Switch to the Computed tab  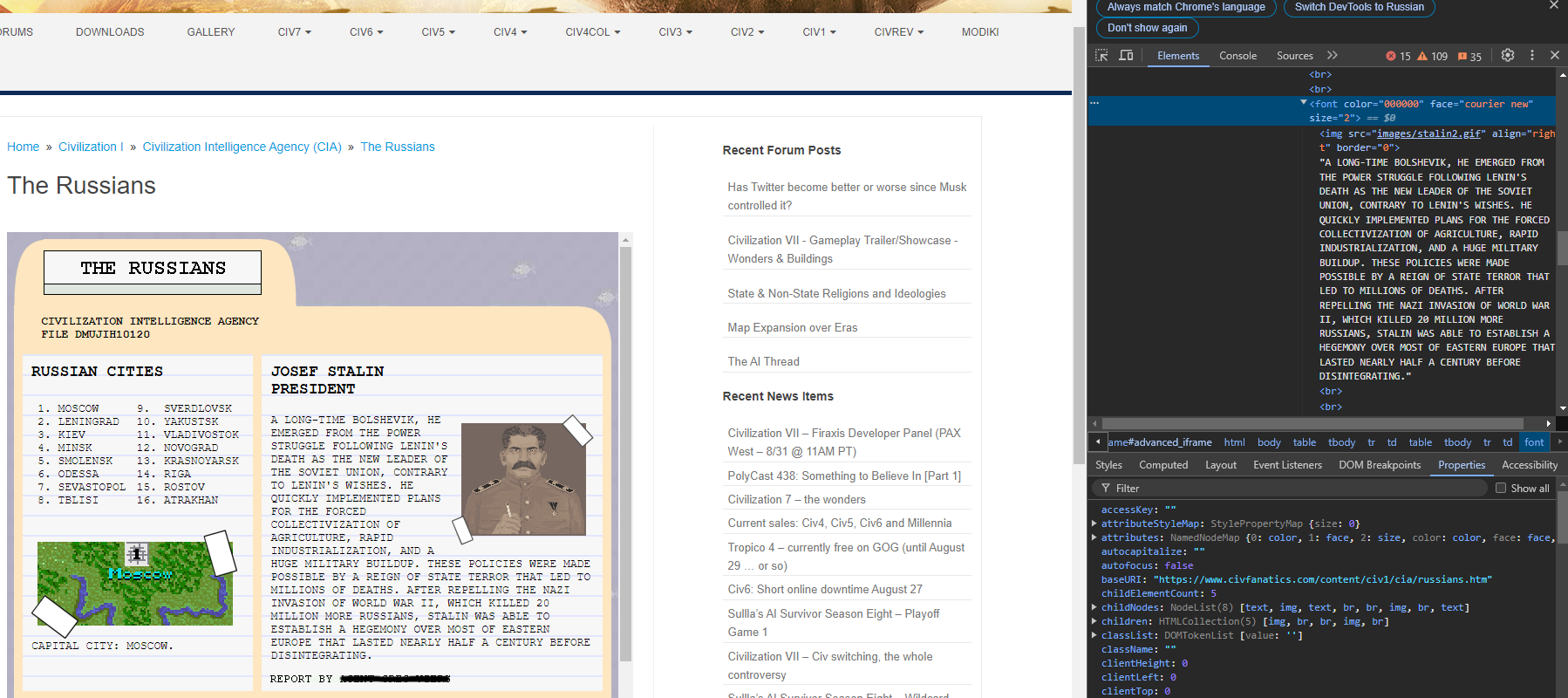click(1162, 465)
